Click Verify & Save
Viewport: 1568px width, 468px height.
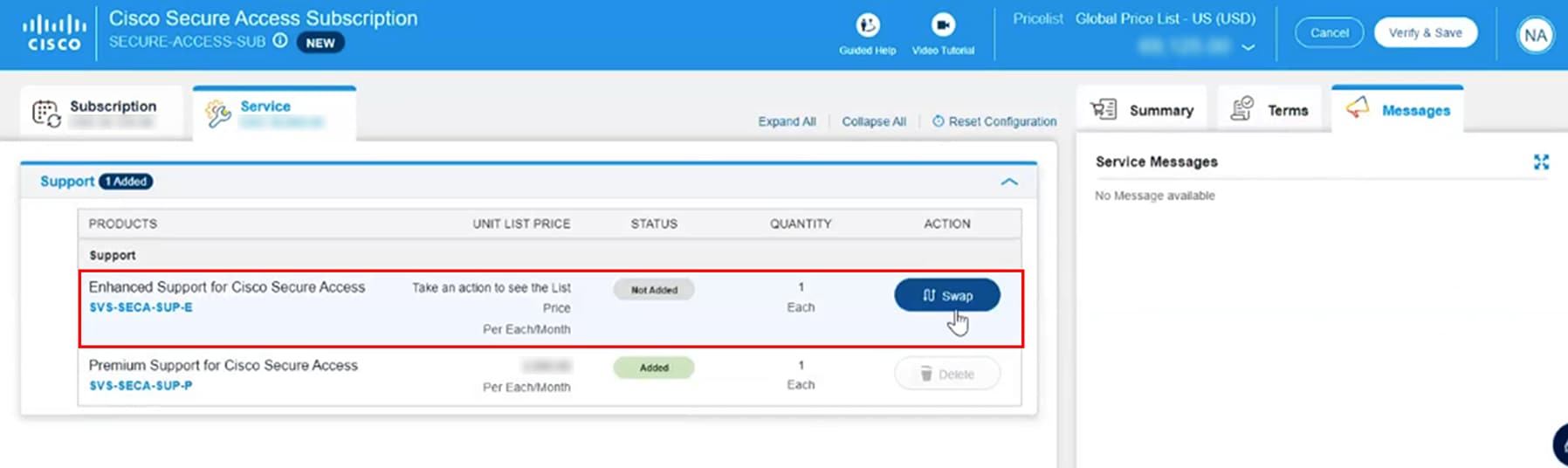click(x=1425, y=32)
